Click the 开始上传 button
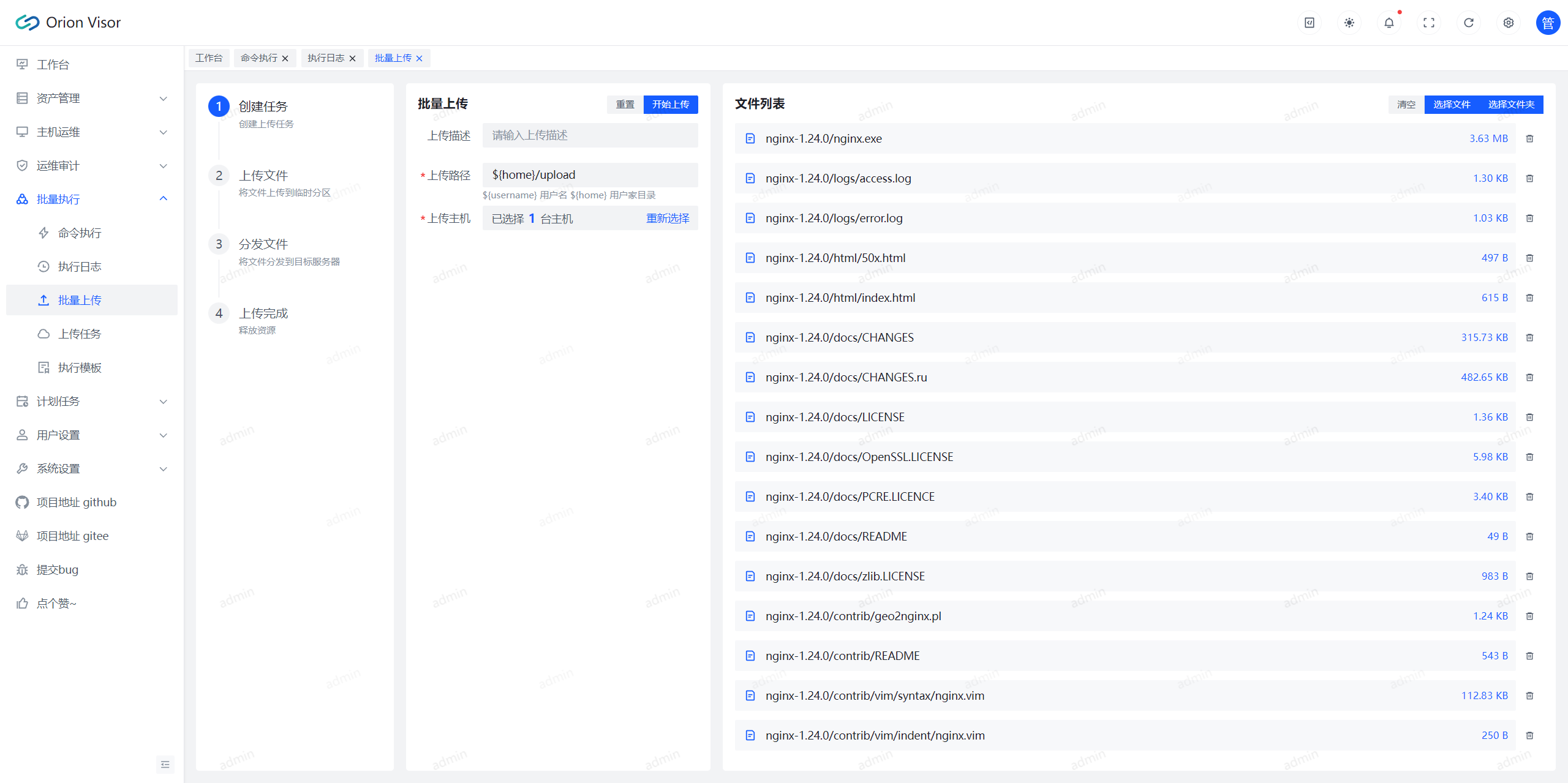 tap(670, 105)
